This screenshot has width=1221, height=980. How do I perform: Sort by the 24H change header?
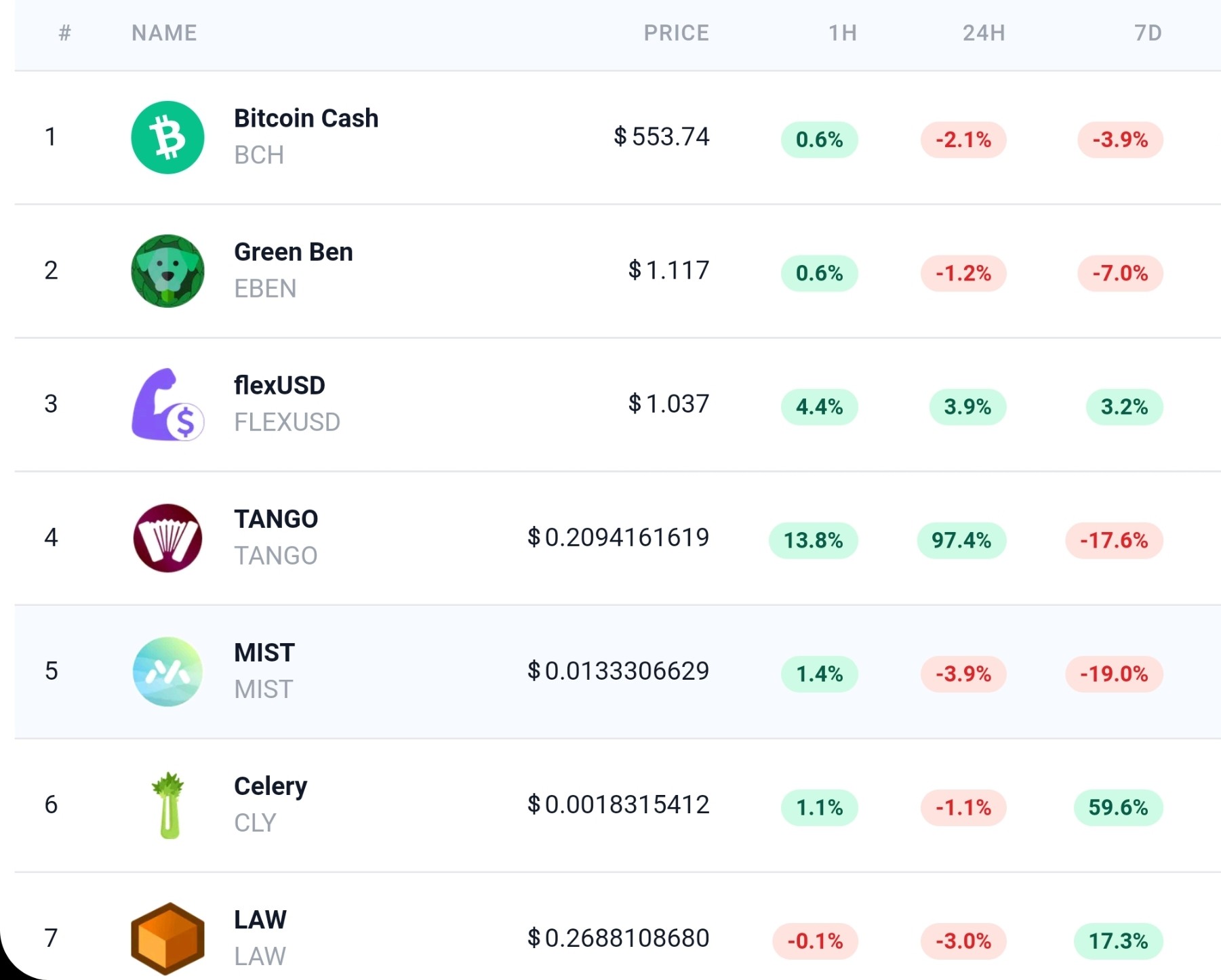tap(984, 33)
